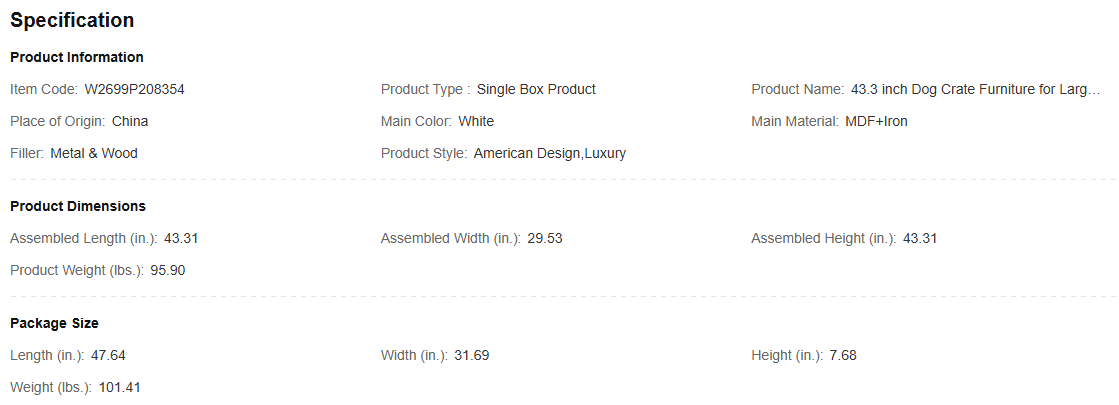Viewport: 1119px width, 405px height.
Task: Click Assembled Height value 43.31
Action: [920, 238]
